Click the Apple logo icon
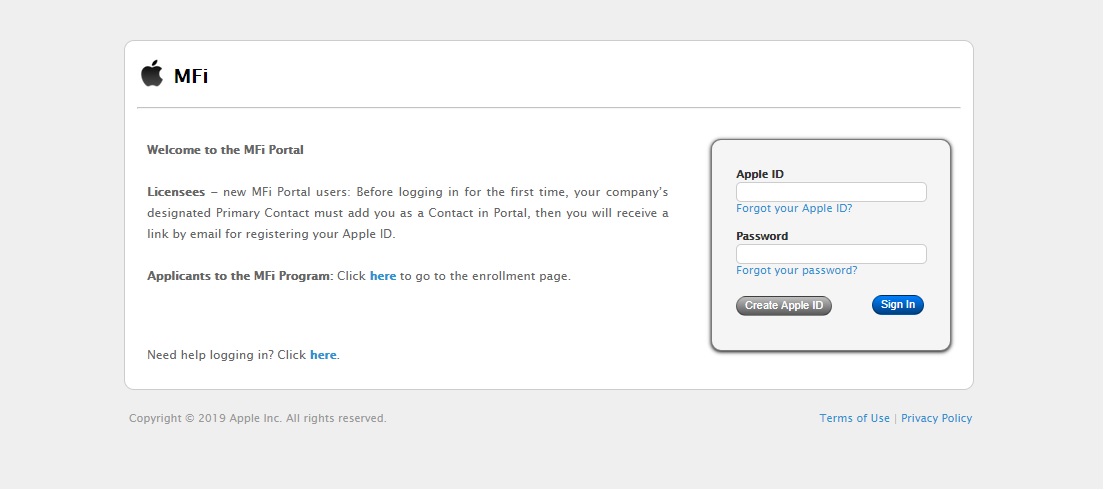The width and height of the screenshot is (1106, 490). 151,74
